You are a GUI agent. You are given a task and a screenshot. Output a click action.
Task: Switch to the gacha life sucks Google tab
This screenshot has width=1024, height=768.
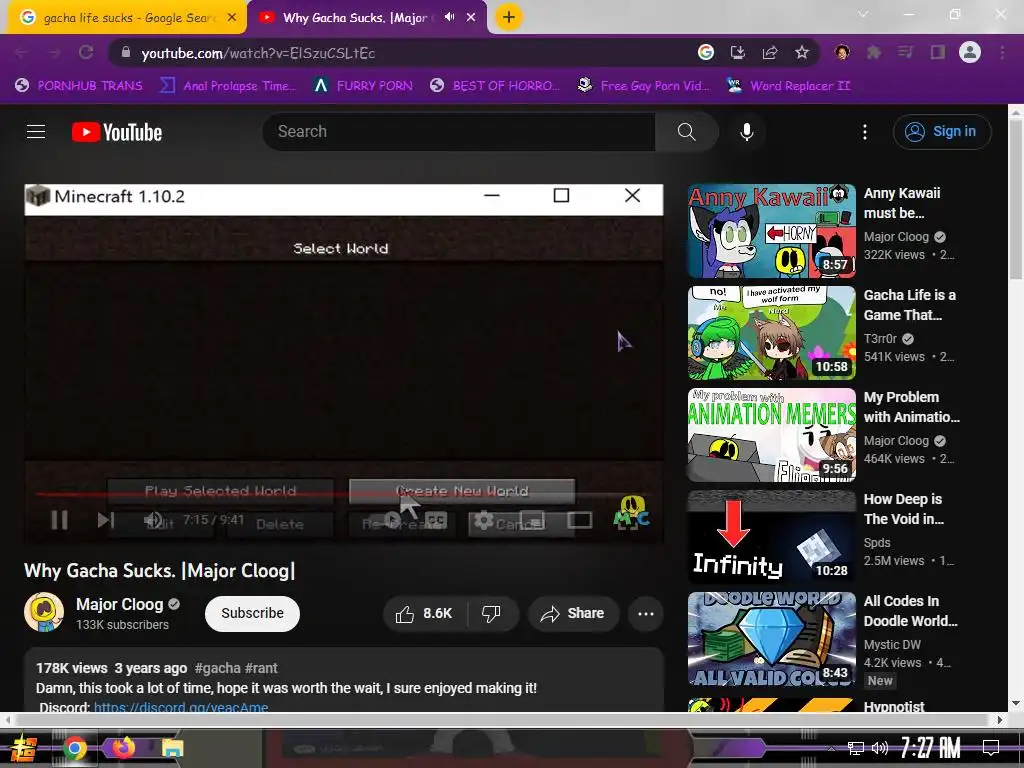(127, 18)
